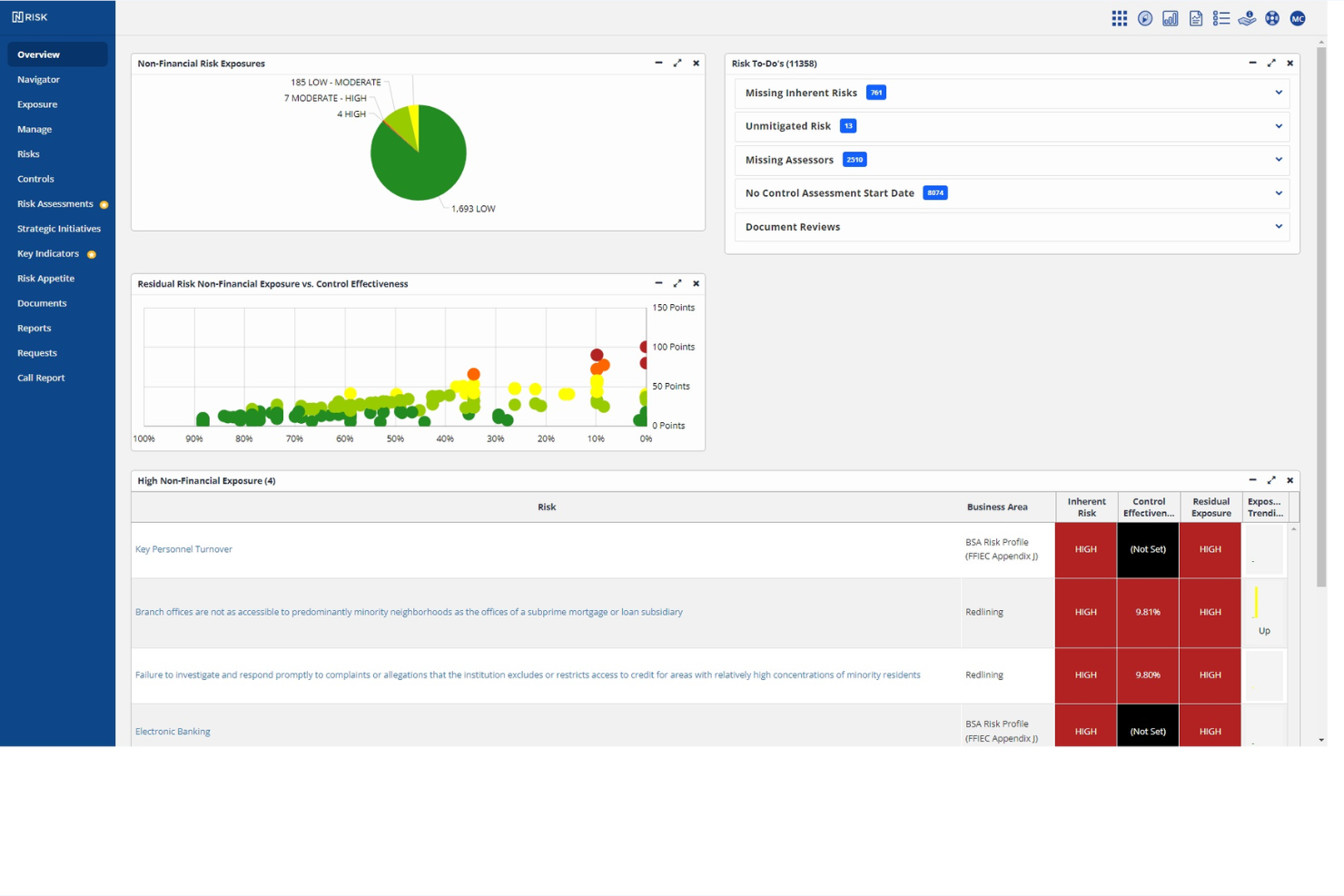The image size is (1344, 896).
Task: Click the alert badge beside Key Indicators
Action: point(90,253)
